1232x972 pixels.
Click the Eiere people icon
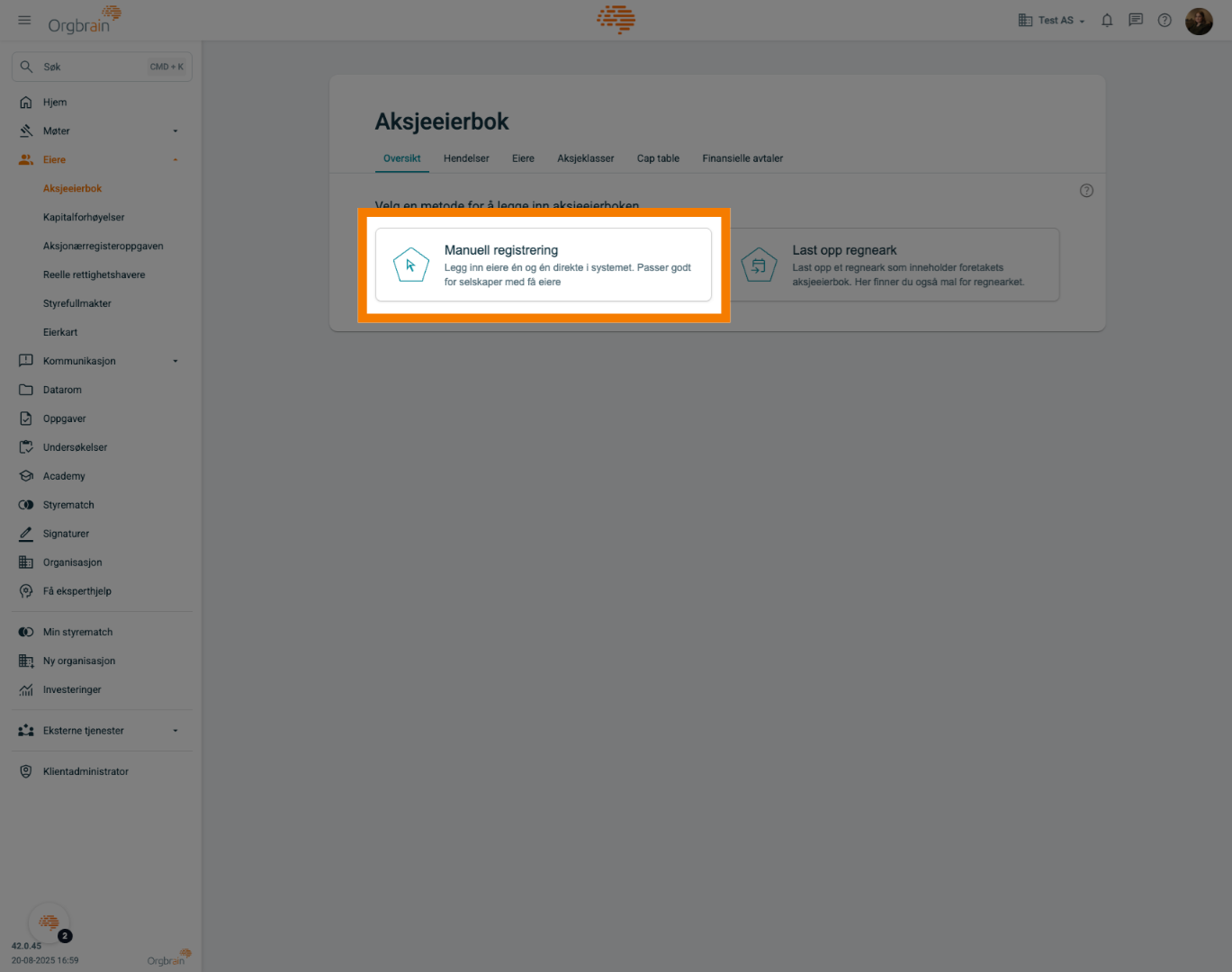26,160
